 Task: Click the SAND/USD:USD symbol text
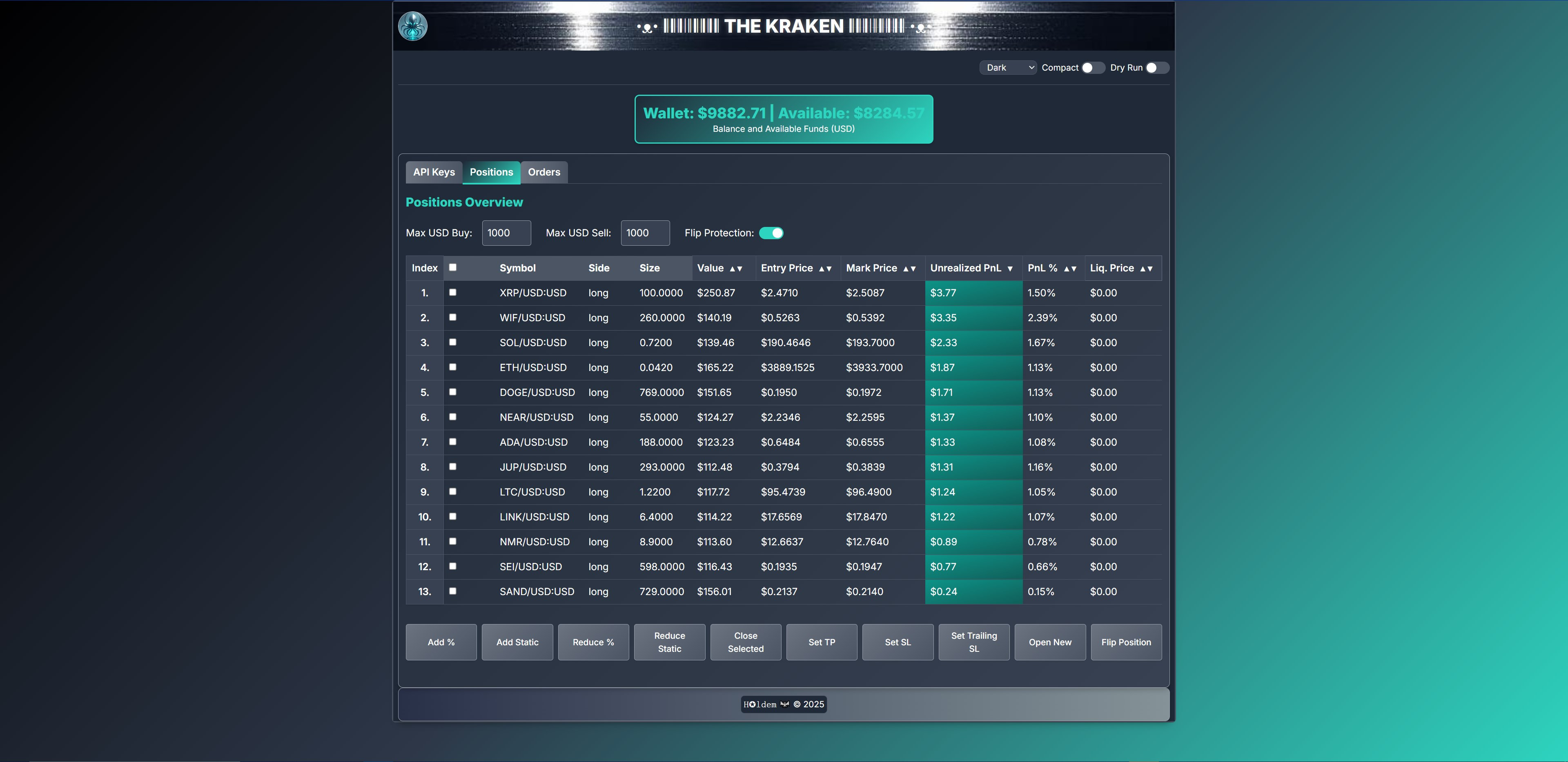coord(537,591)
